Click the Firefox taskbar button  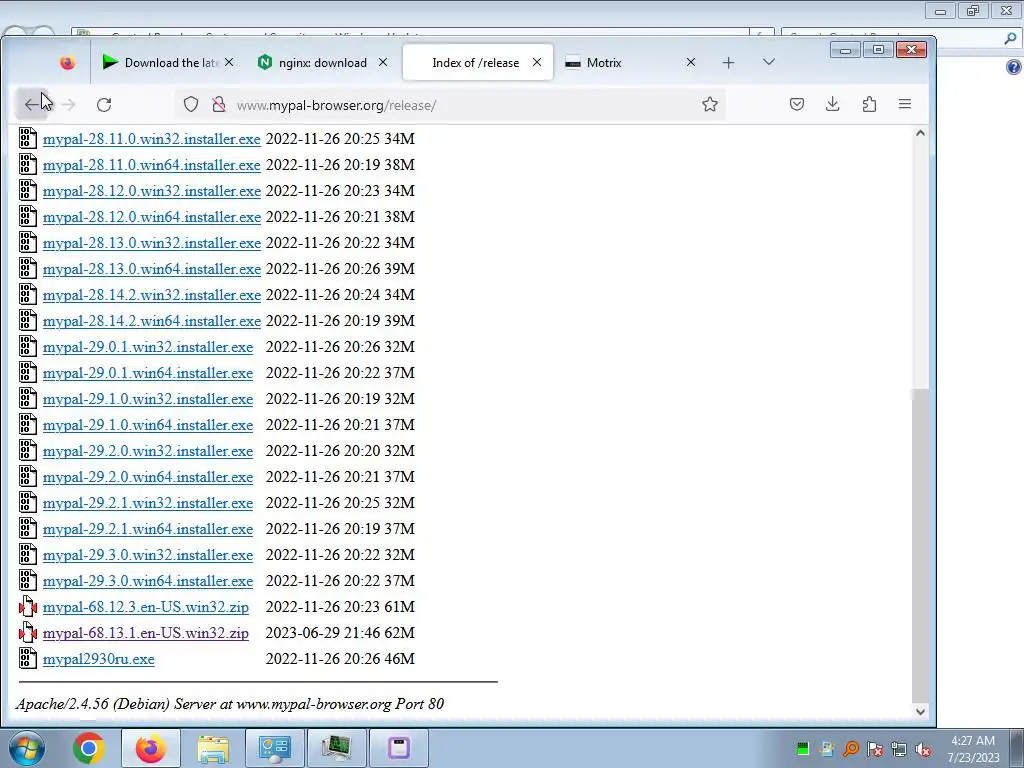pyautogui.click(x=150, y=748)
